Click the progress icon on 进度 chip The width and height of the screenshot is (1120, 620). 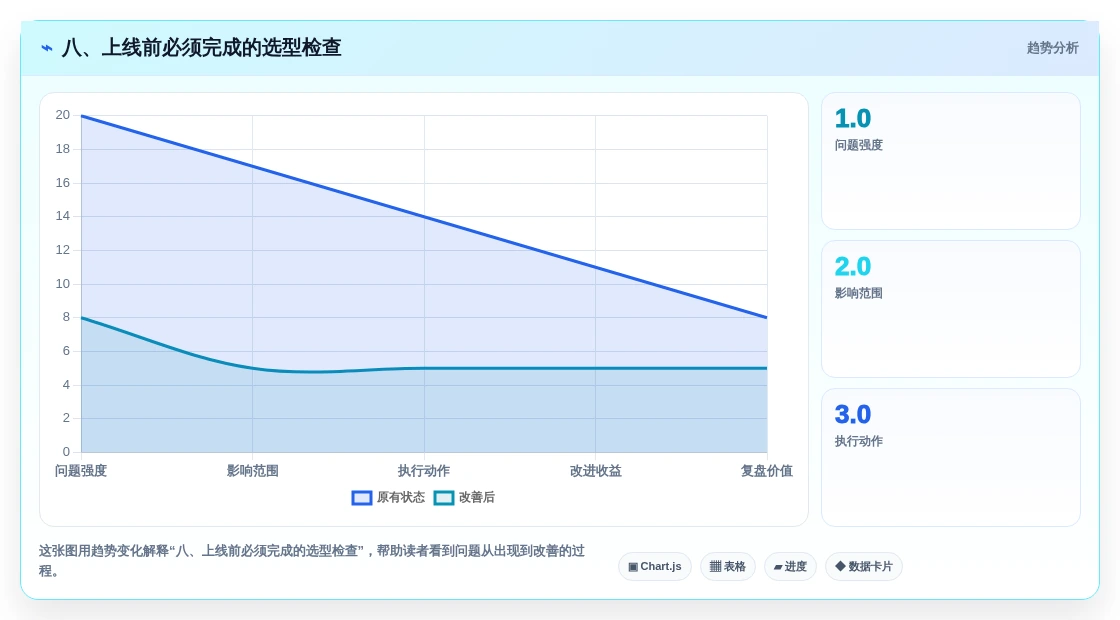pos(778,567)
